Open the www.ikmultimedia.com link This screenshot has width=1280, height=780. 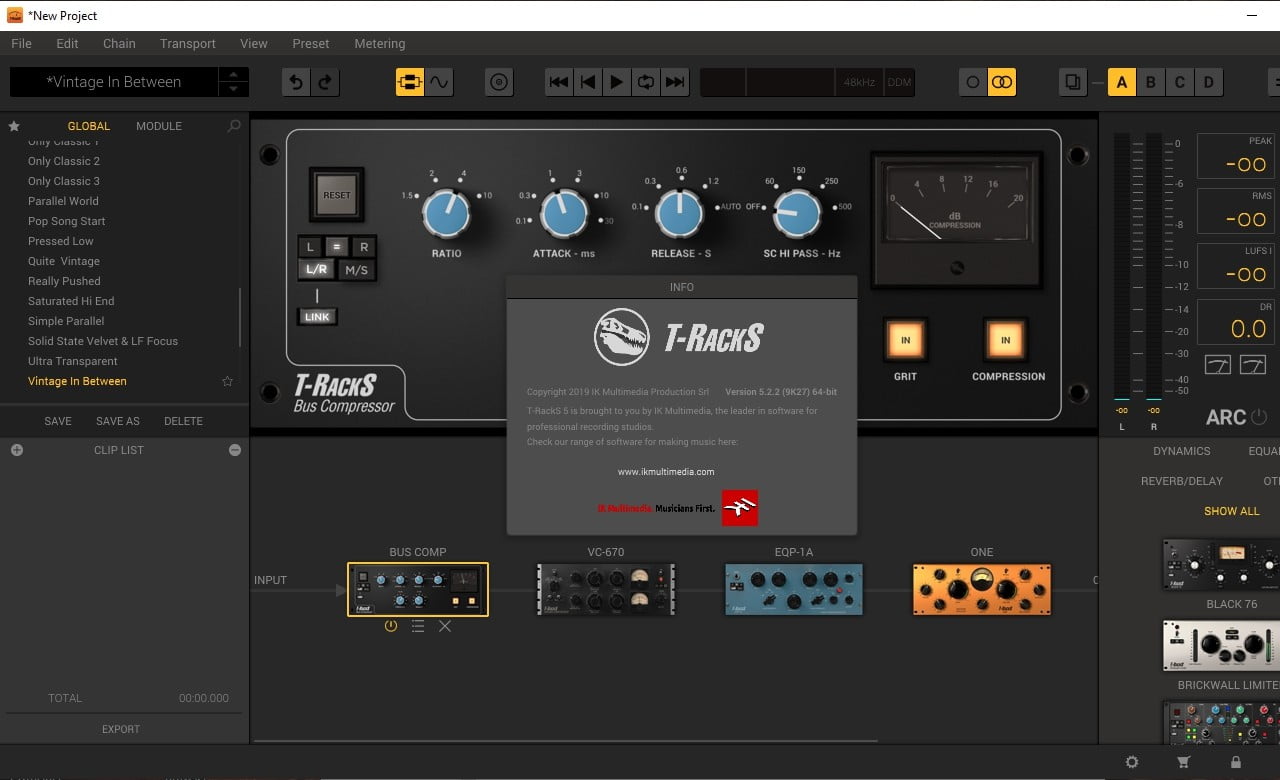666,471
